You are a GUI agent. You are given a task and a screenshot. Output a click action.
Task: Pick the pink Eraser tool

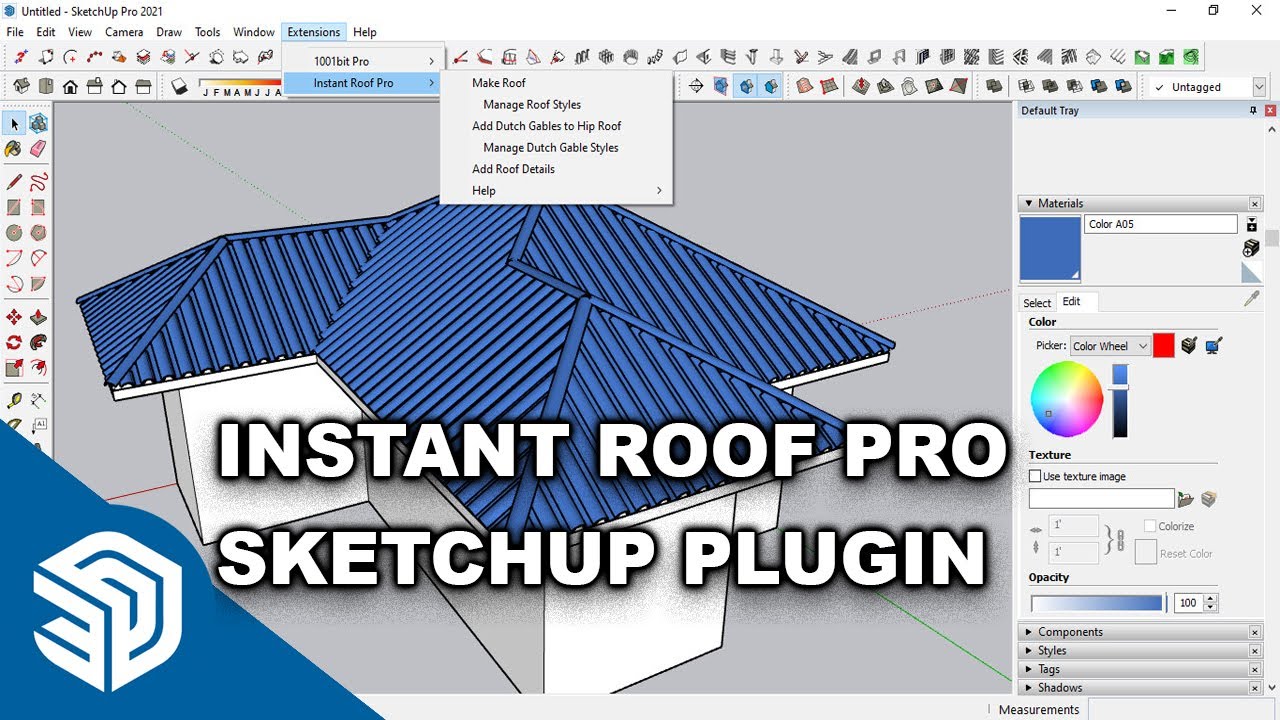pyautogui.click(x=38, y=149)
